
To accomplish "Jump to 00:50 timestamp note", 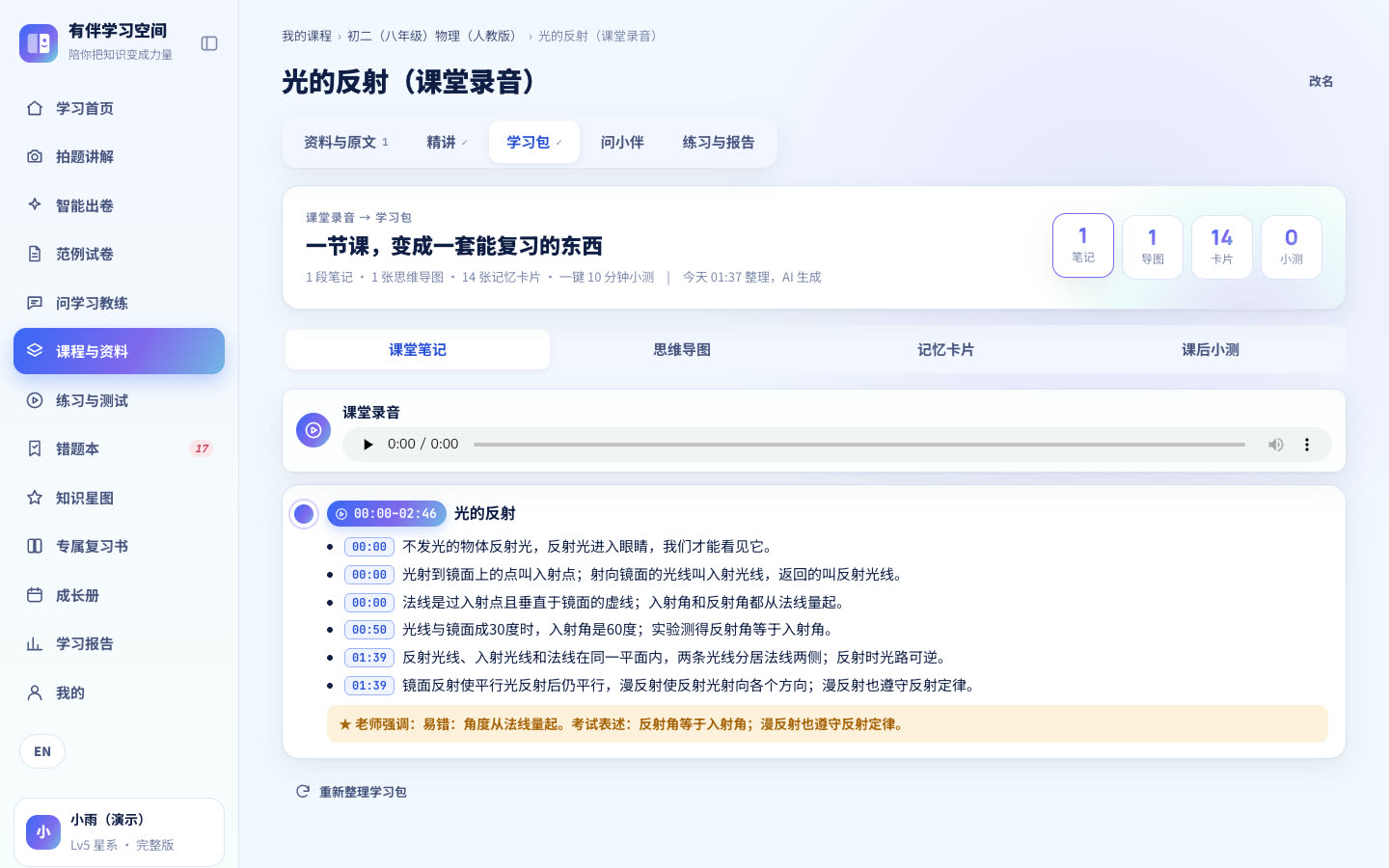I will click(369, 630).
